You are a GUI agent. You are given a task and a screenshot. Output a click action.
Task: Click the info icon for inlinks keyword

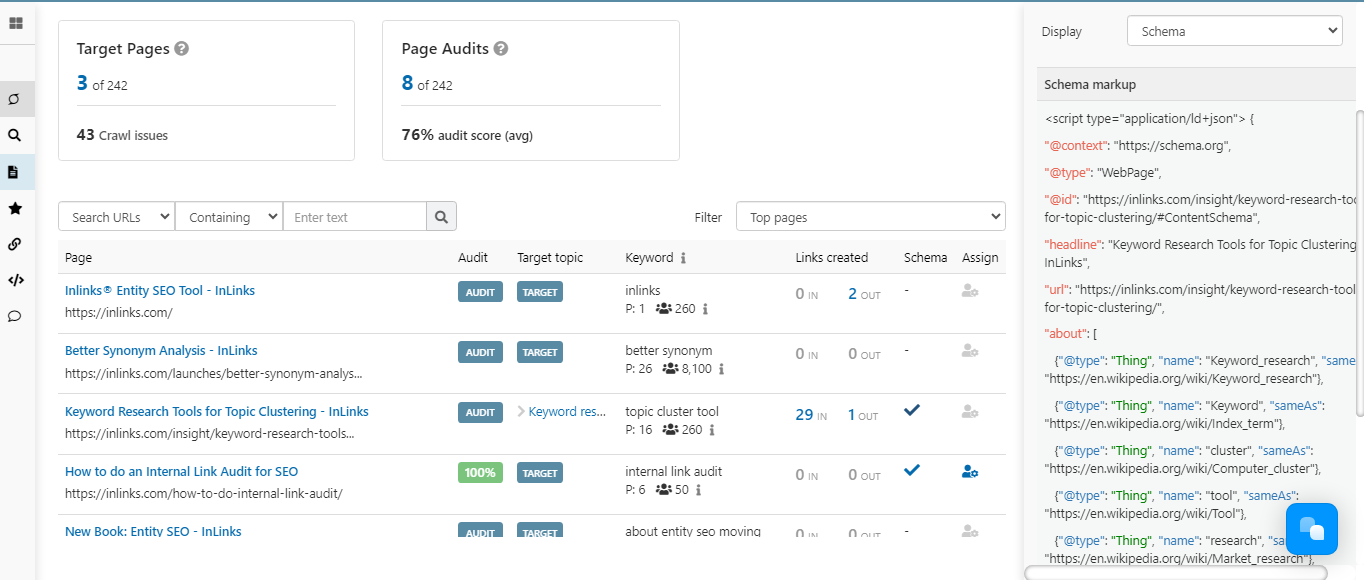[x=705, y=309]
